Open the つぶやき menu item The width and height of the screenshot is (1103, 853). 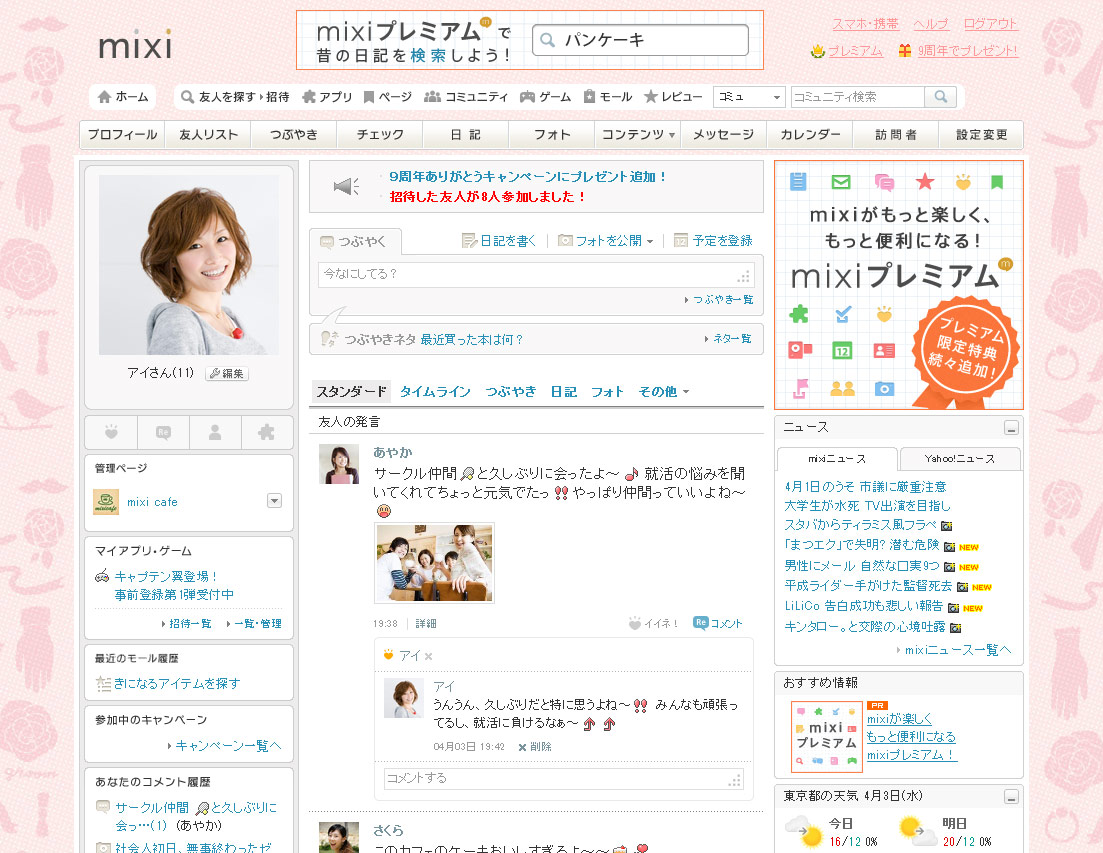coord(294,134)
